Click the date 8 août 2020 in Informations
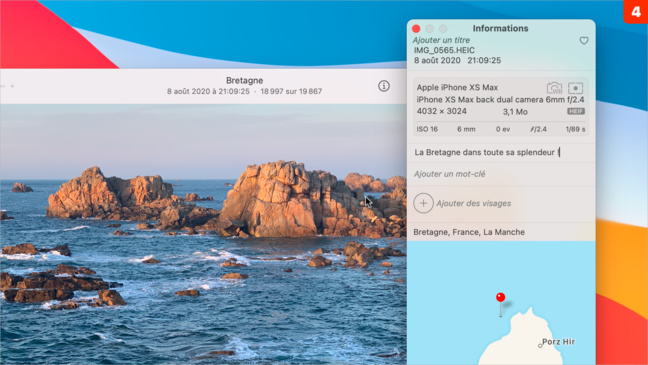Viewport: 648px width, 365px height. tap(437, 60)
